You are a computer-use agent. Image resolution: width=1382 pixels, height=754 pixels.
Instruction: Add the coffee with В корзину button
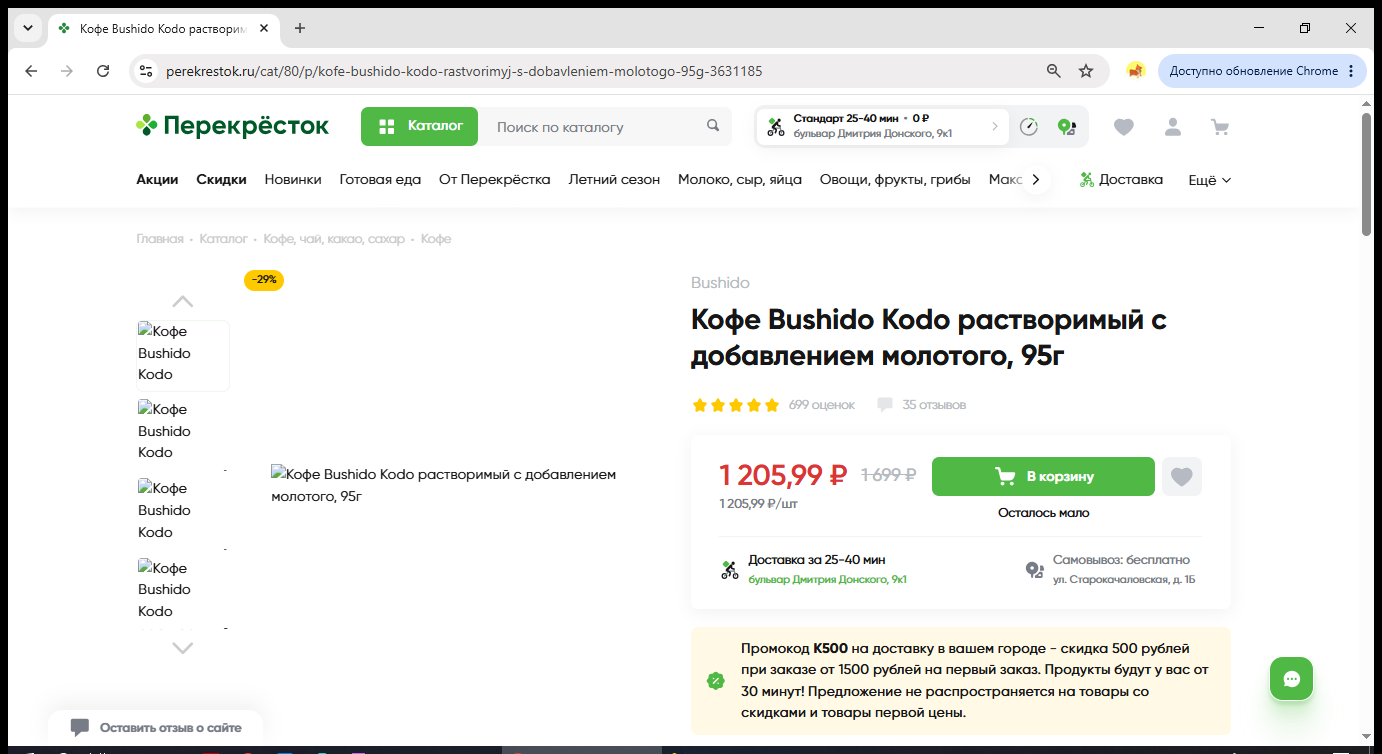[1043, 477]
